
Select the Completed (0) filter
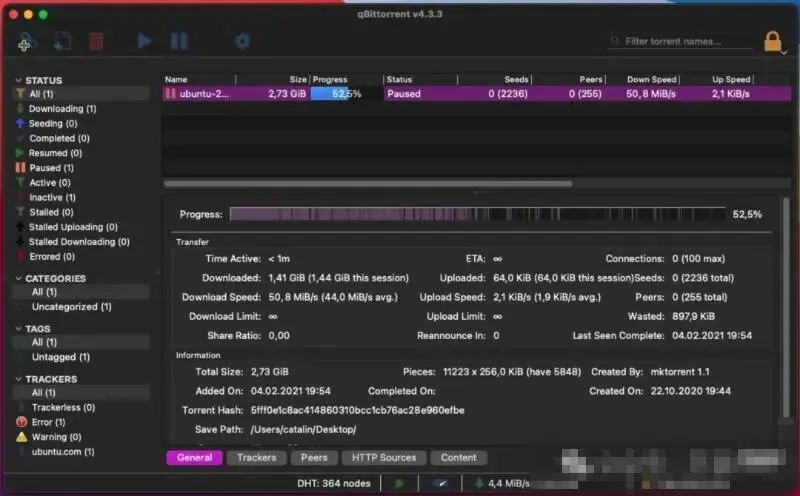pyautogui.click(x=82, y=138)
